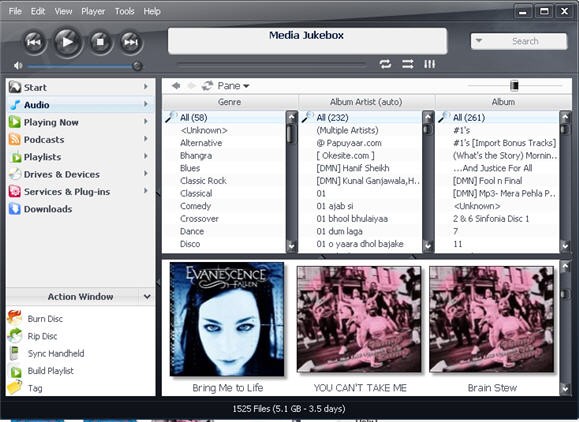
Task: Click the Podcasts RSS icon
Action: point(15,139)
